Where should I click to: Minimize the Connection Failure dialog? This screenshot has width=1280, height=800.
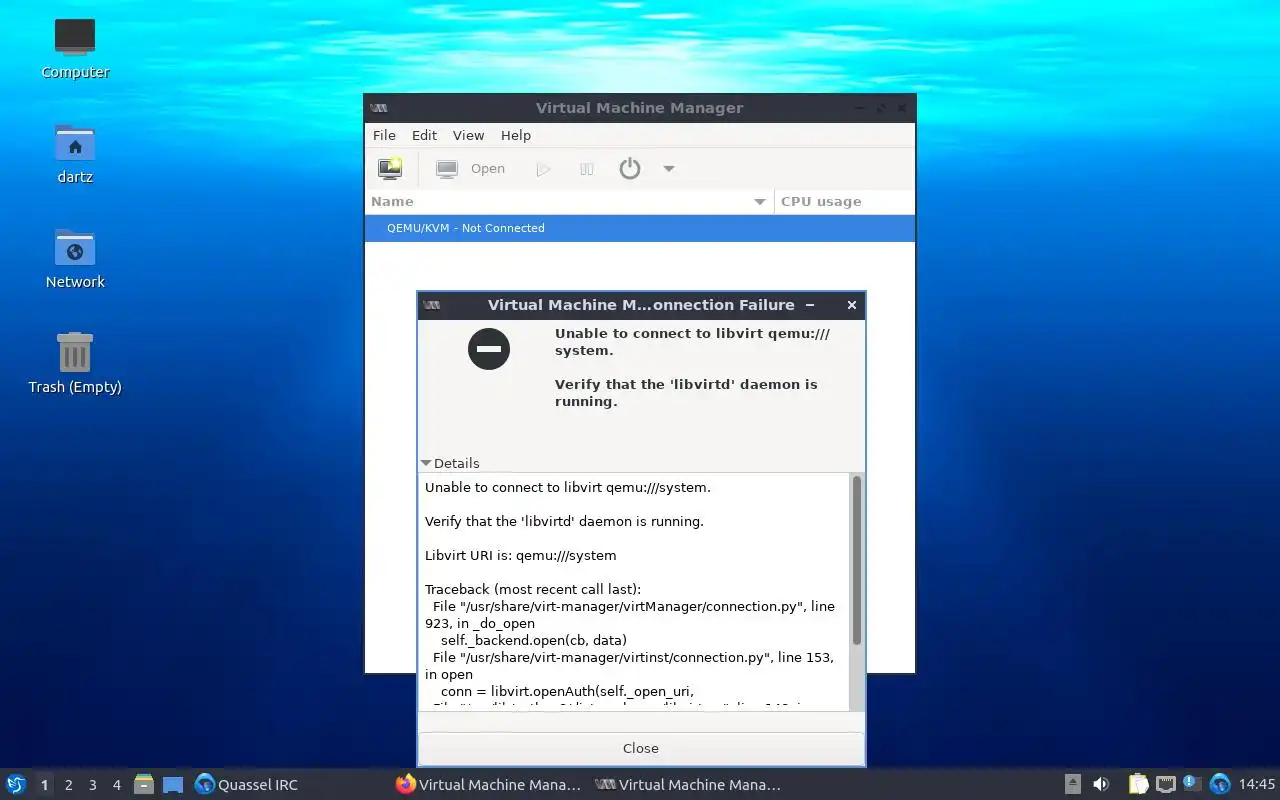810,305
